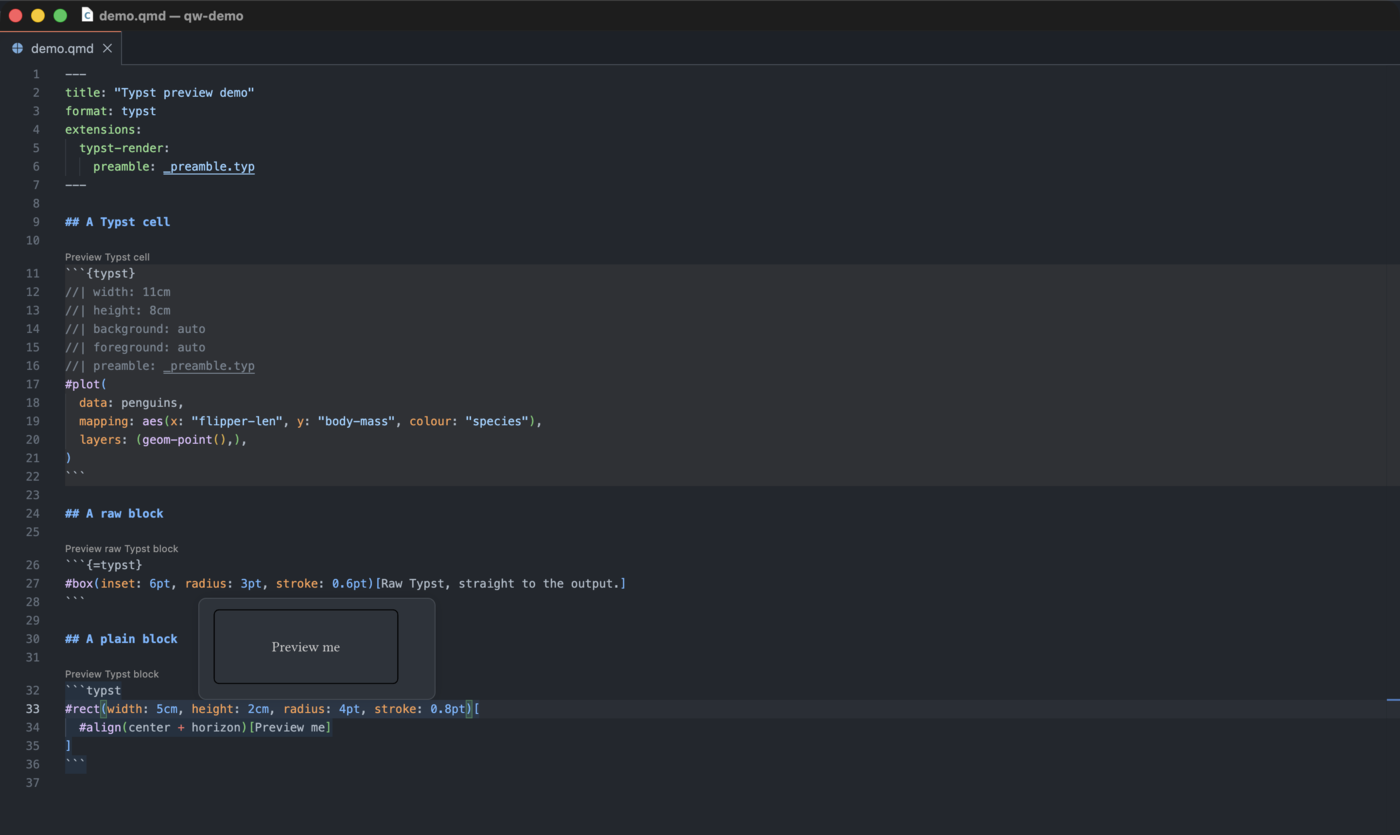This screenshot has width=1400, height=835.
Task: Click '//| background: auto' option line
Action: click(135, 329)
